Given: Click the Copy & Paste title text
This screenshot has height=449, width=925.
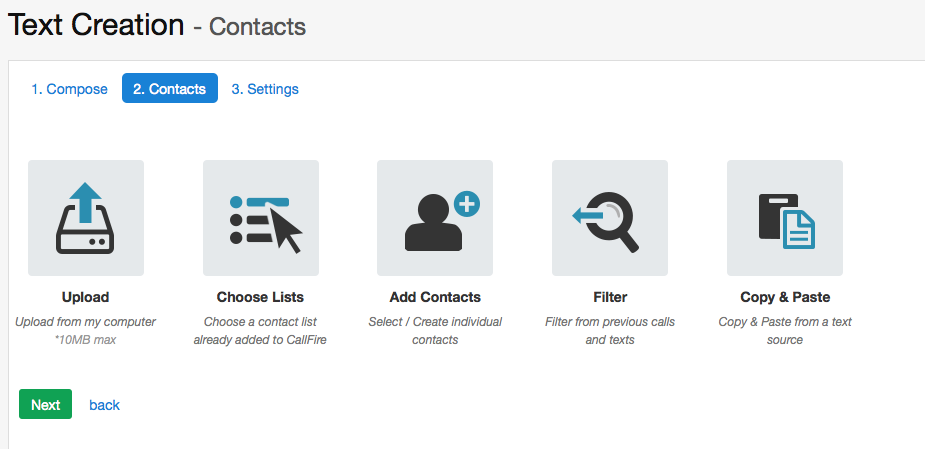Looking at the screenshot, I should click(785, 297).
